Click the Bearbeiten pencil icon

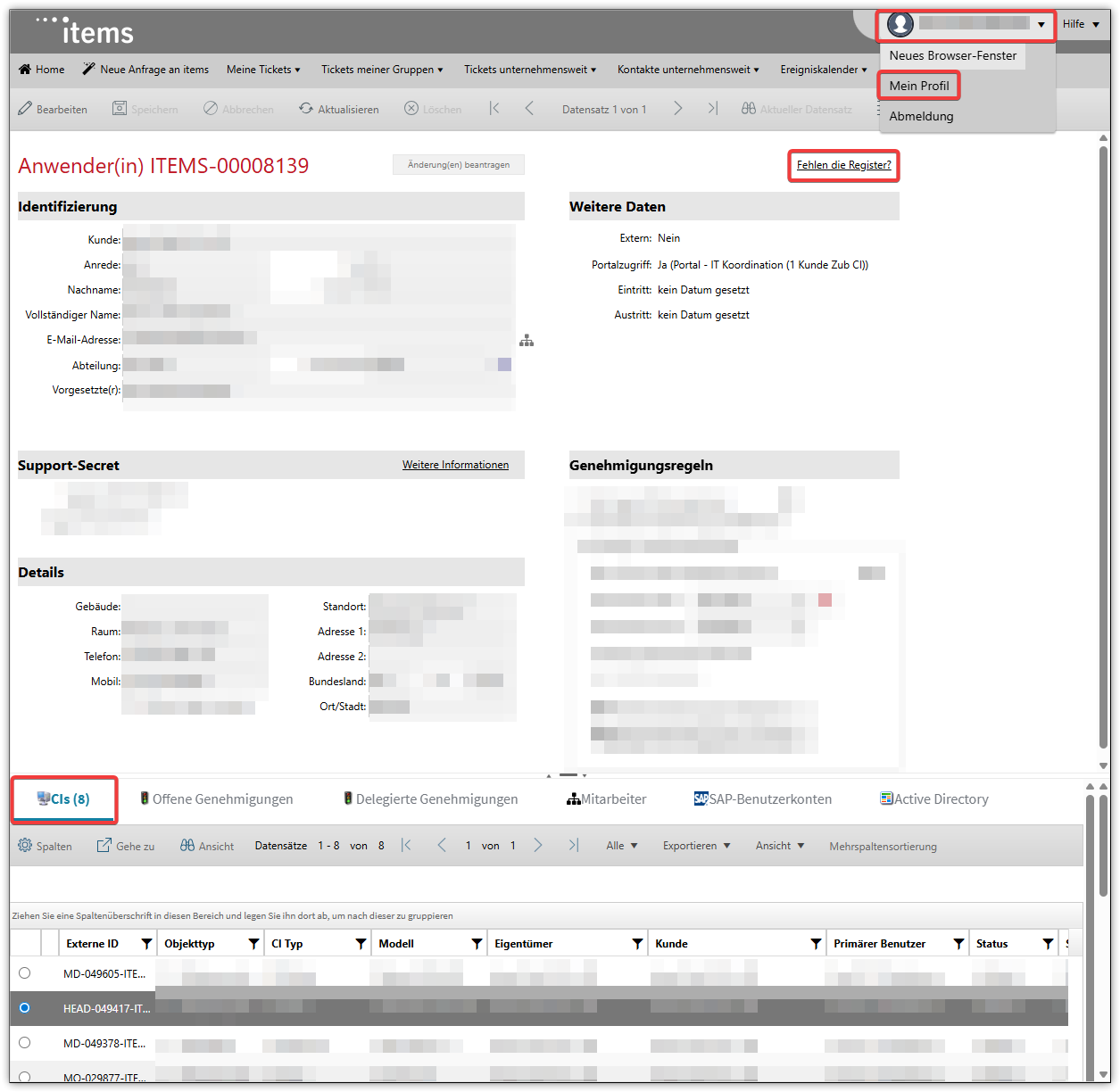pos(25,109)
